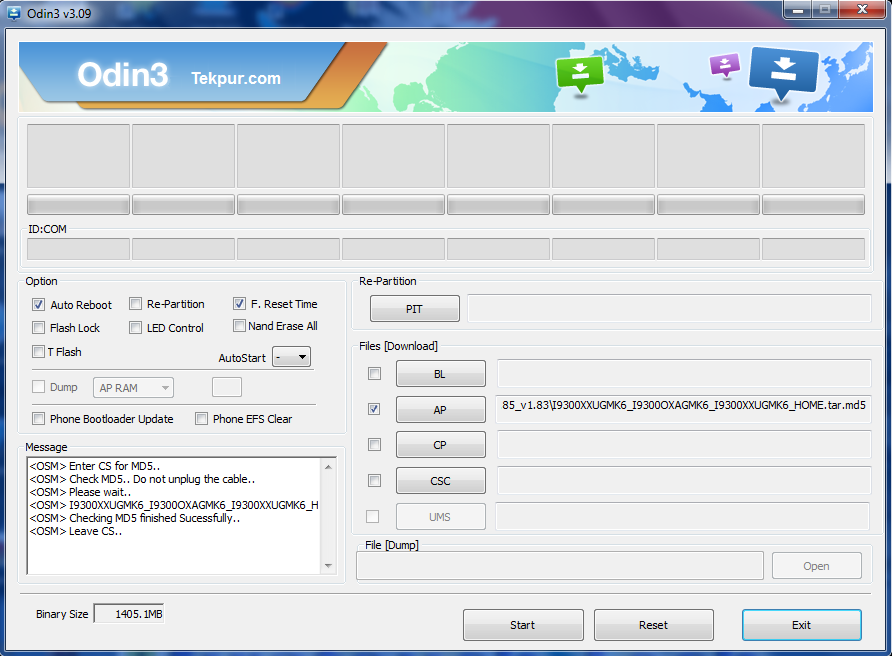Click 'Check MD5.. Do not unplug' log line
Viewport: 892px width, 656px height.
click(142, 479)
